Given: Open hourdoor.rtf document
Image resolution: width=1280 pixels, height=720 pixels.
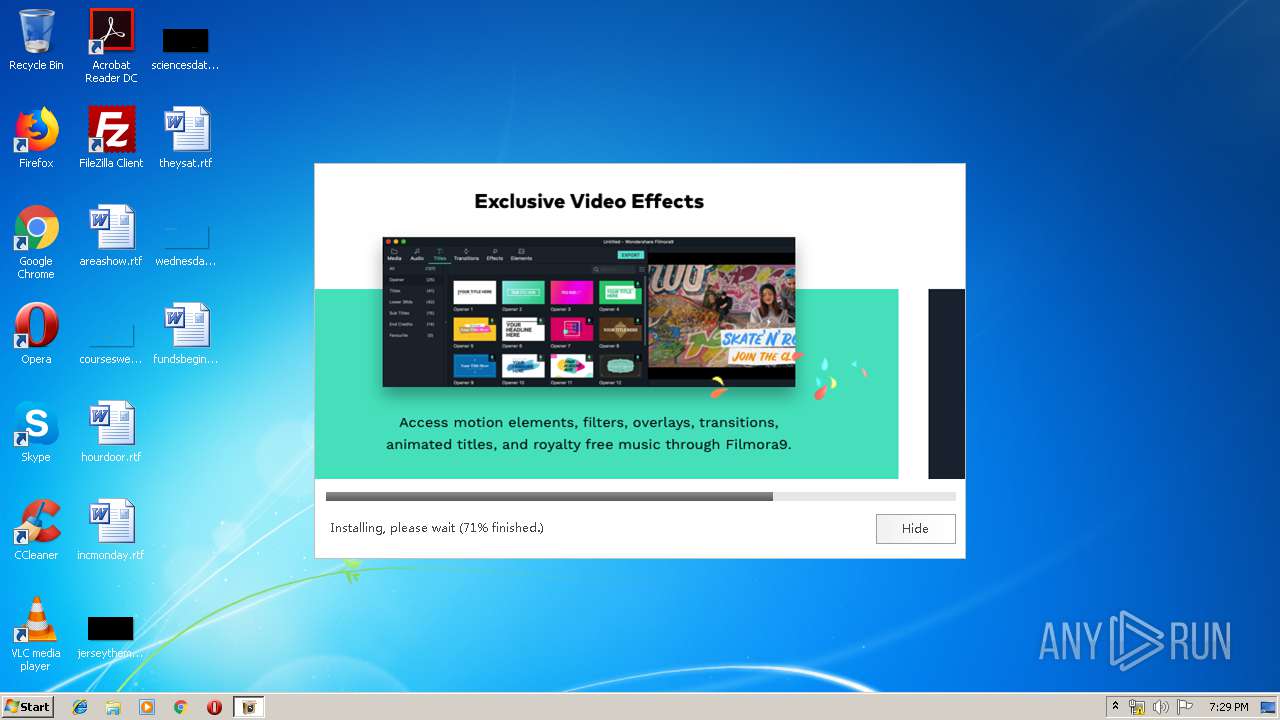Looking at the screenshot, I should pyautogui.click(x=111, y=432).
